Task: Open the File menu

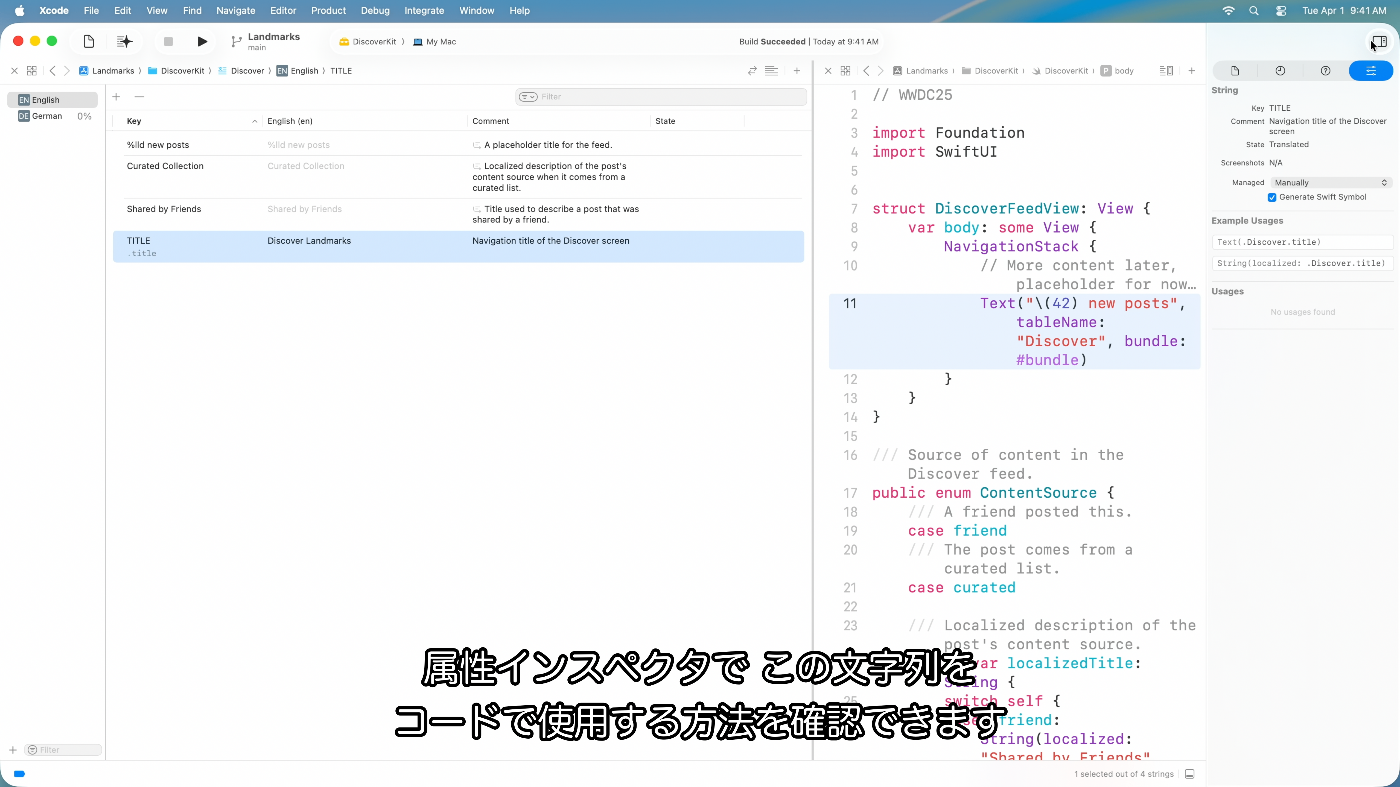Action: tap(91, 10)
